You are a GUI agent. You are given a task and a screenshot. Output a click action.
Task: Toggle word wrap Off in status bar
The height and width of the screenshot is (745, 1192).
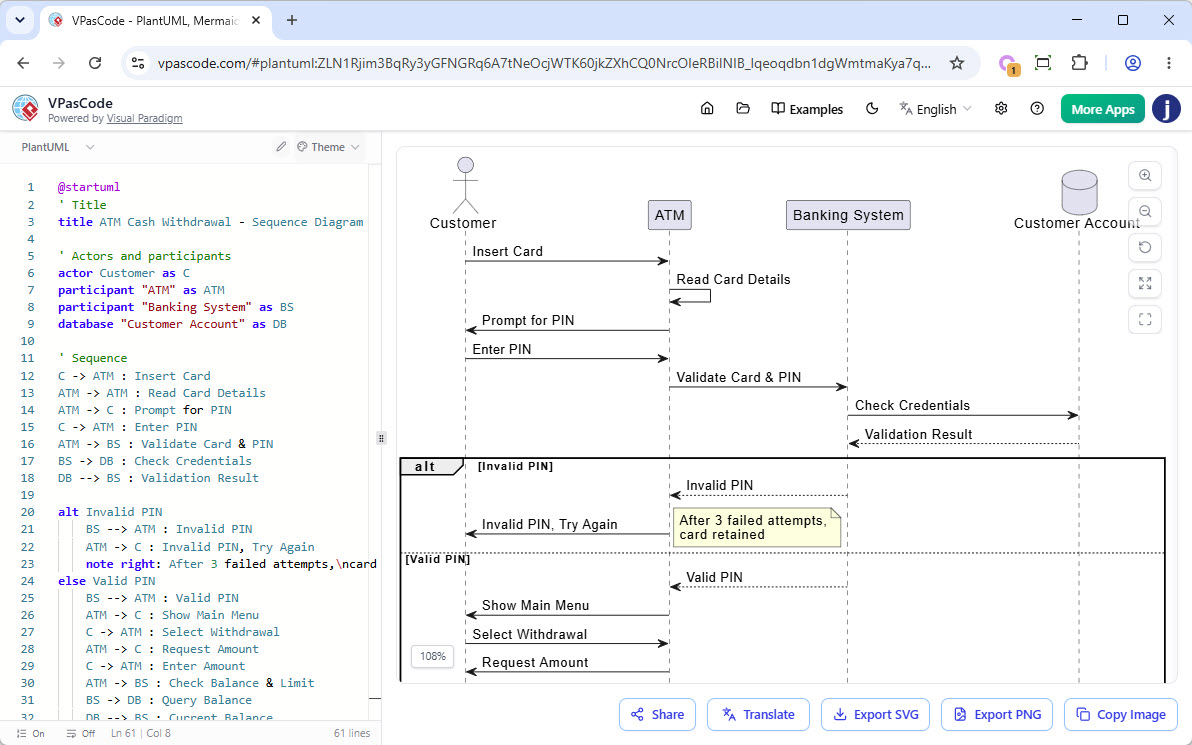(x=81, y=734)
